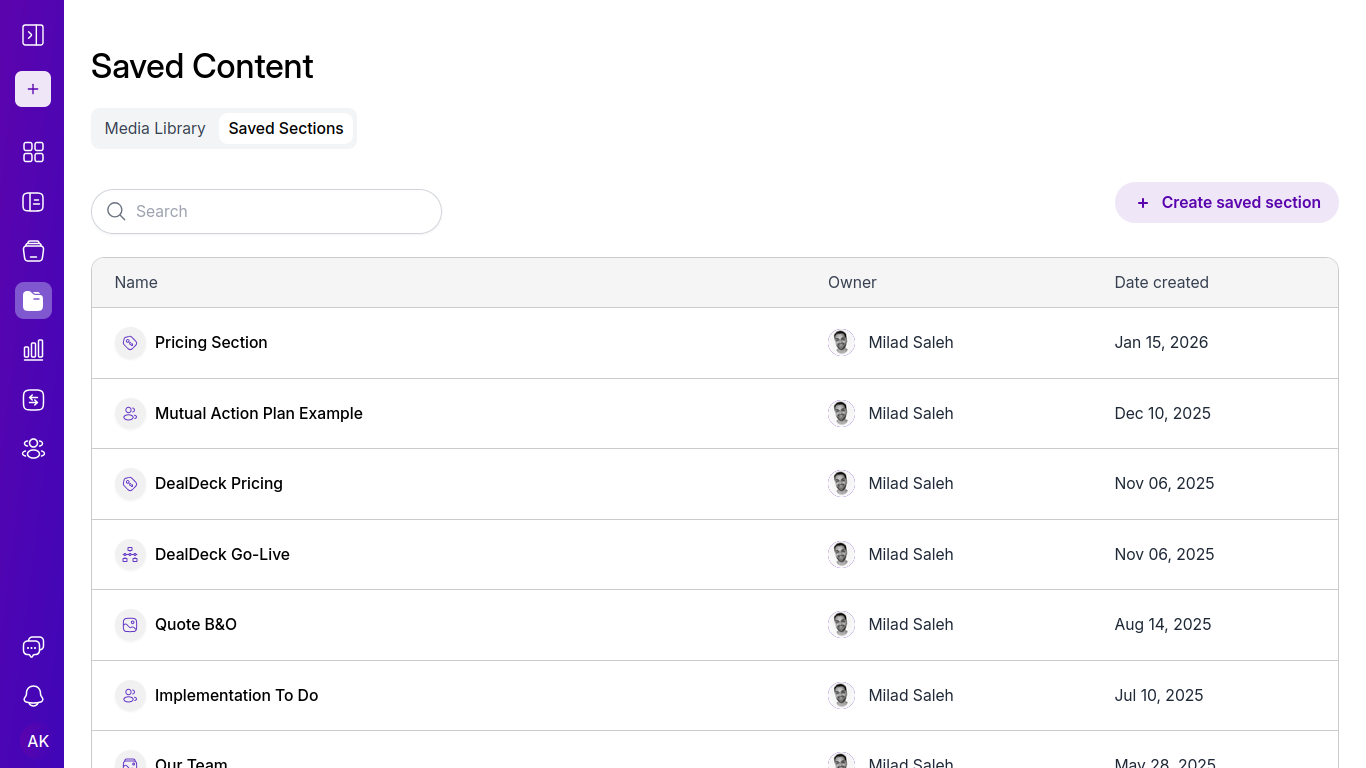Select the templates panel icon in sidebar
The width and height of the screenshot is (1366, 768).
coord(33,202)
